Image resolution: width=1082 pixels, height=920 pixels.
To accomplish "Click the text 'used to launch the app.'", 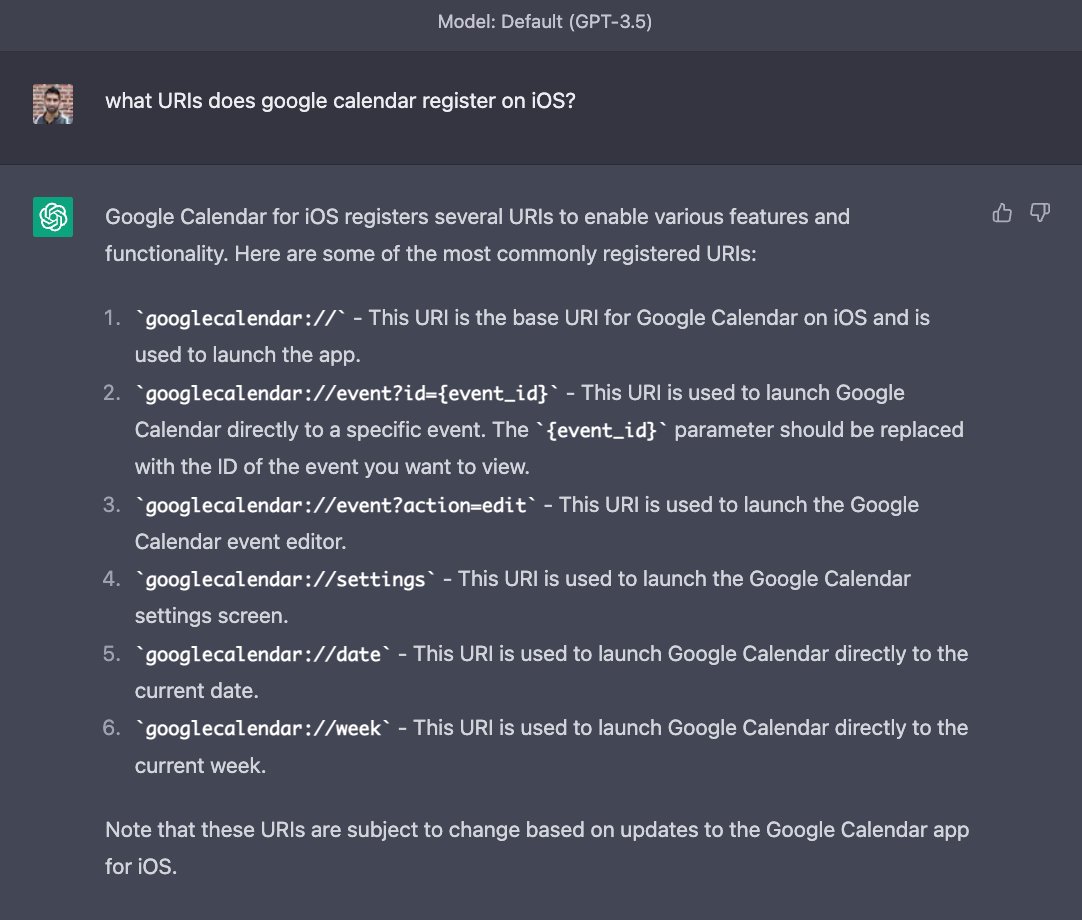I will coord(248,355).
